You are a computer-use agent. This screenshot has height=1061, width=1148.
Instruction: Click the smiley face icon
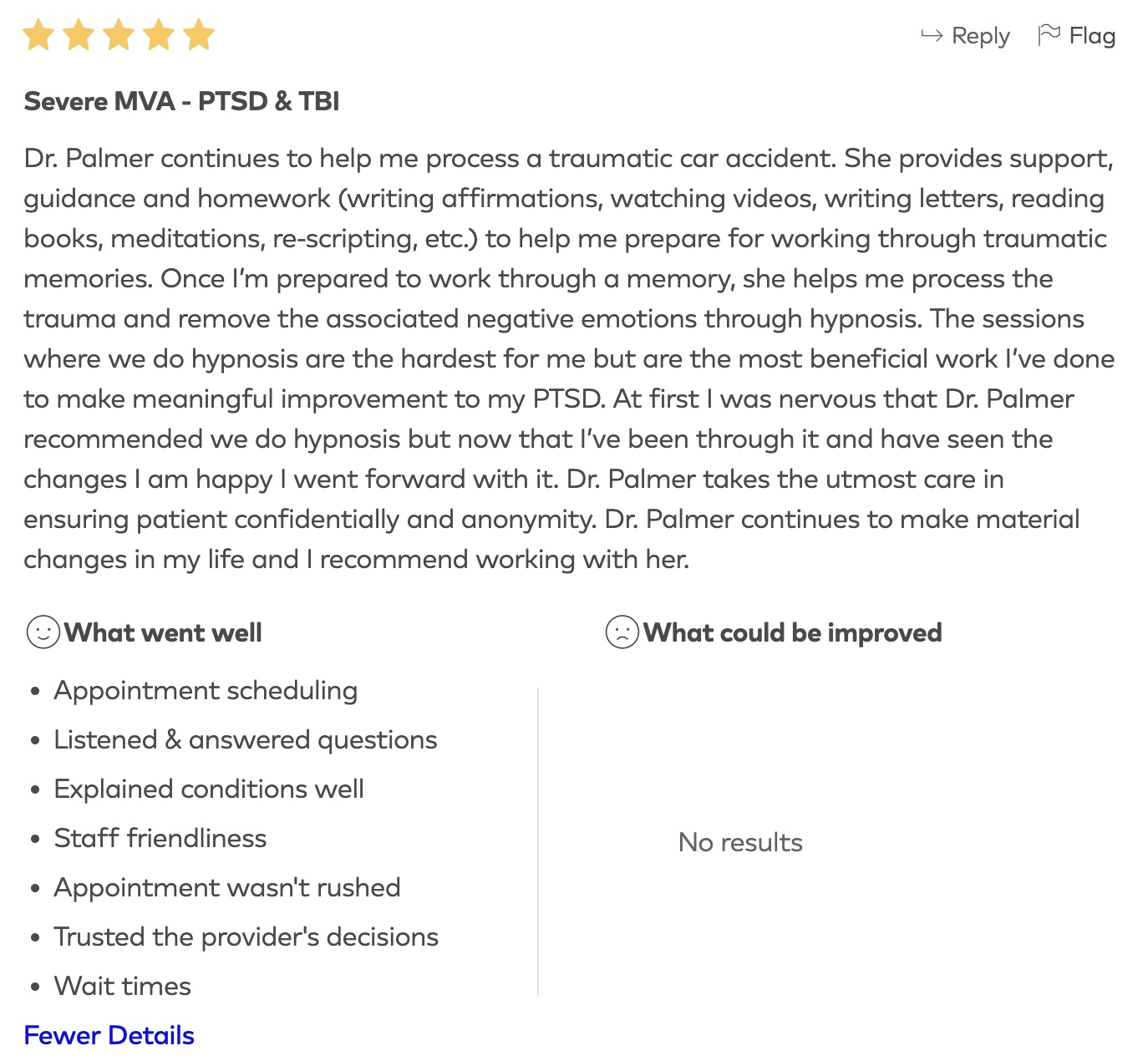[43, 632]
